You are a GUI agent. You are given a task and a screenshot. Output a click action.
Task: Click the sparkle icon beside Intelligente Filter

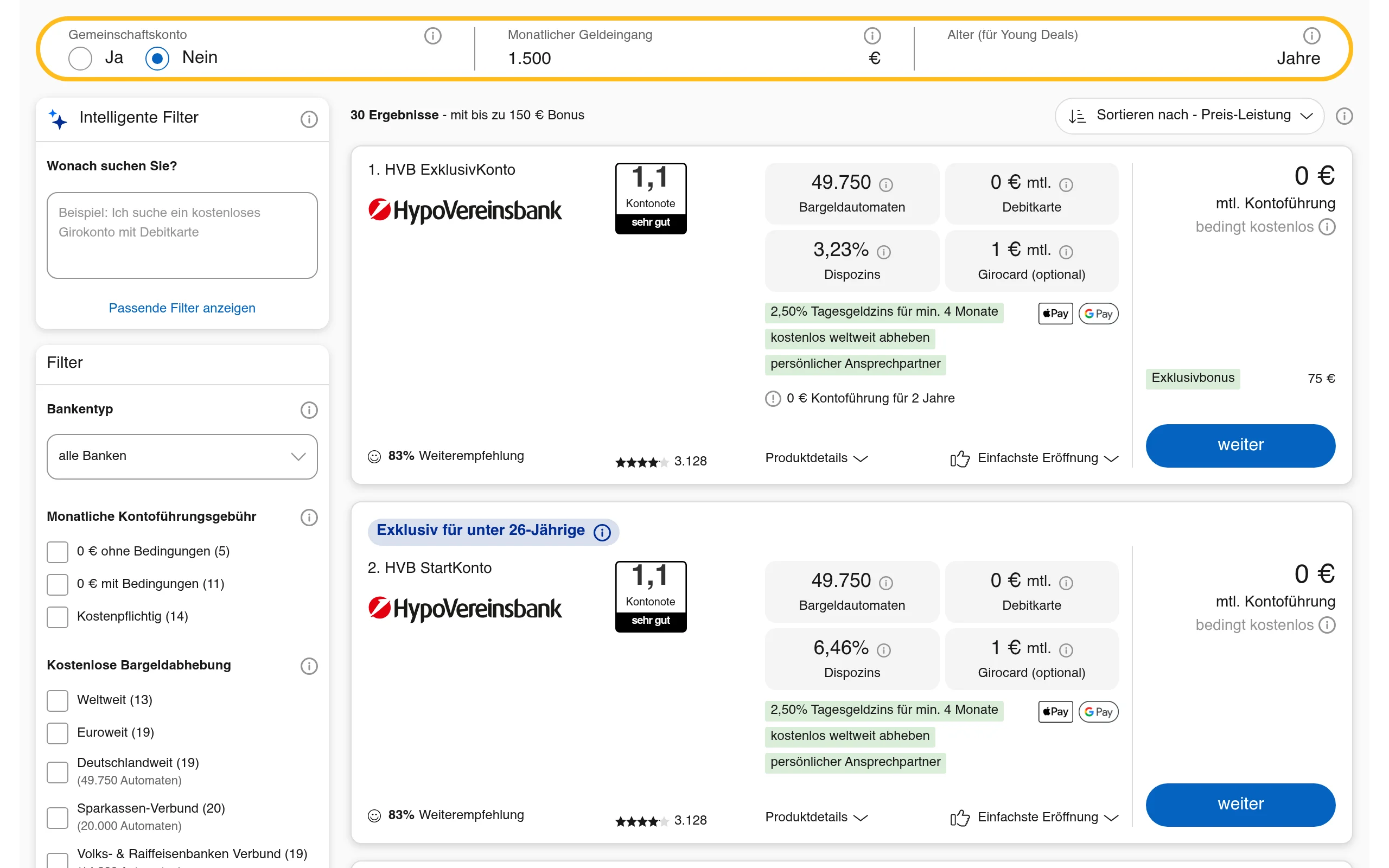click(x=58, y=119)
